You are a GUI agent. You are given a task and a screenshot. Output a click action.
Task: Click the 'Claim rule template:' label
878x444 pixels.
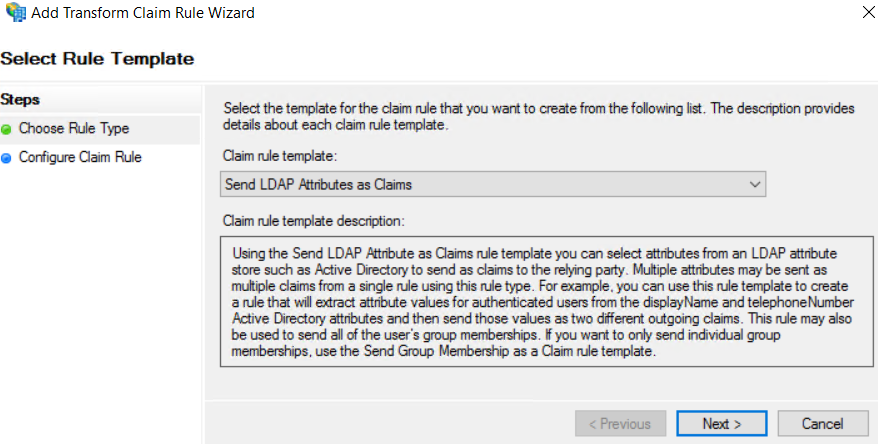(x=280, y=156)
